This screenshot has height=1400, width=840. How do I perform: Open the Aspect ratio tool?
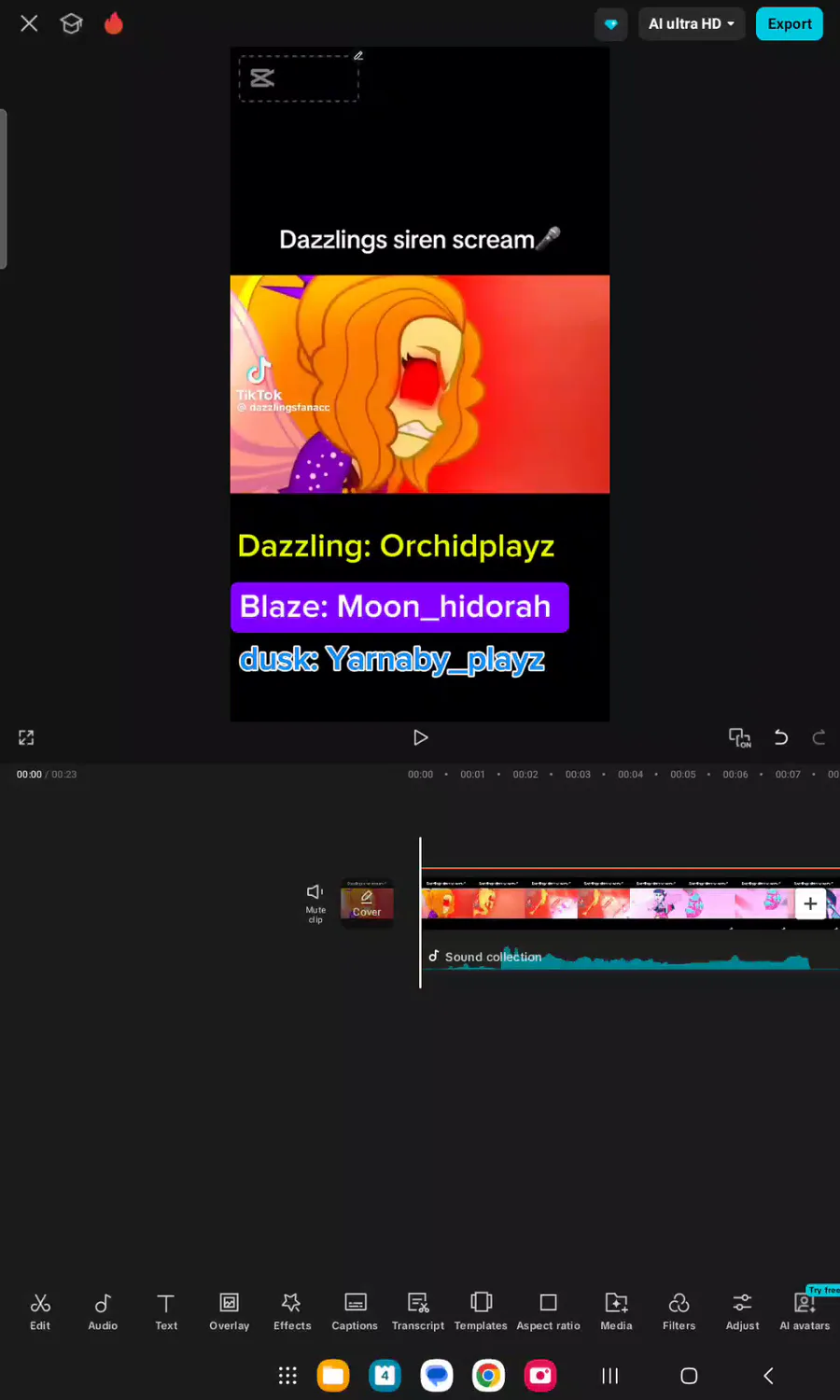tap(549, 1310)
